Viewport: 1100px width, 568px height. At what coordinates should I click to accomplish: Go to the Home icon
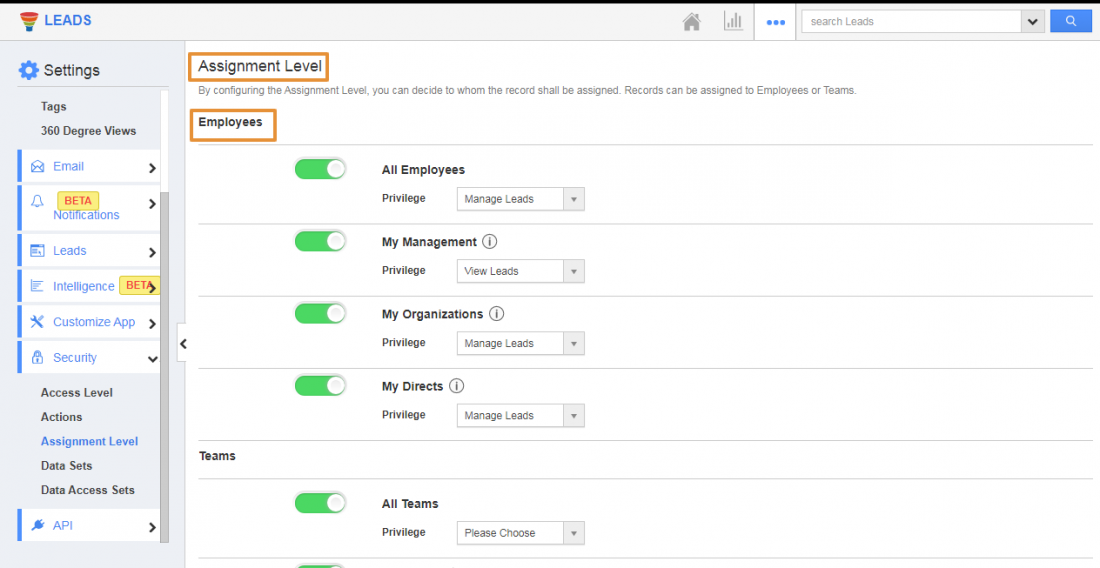point(692,22)
